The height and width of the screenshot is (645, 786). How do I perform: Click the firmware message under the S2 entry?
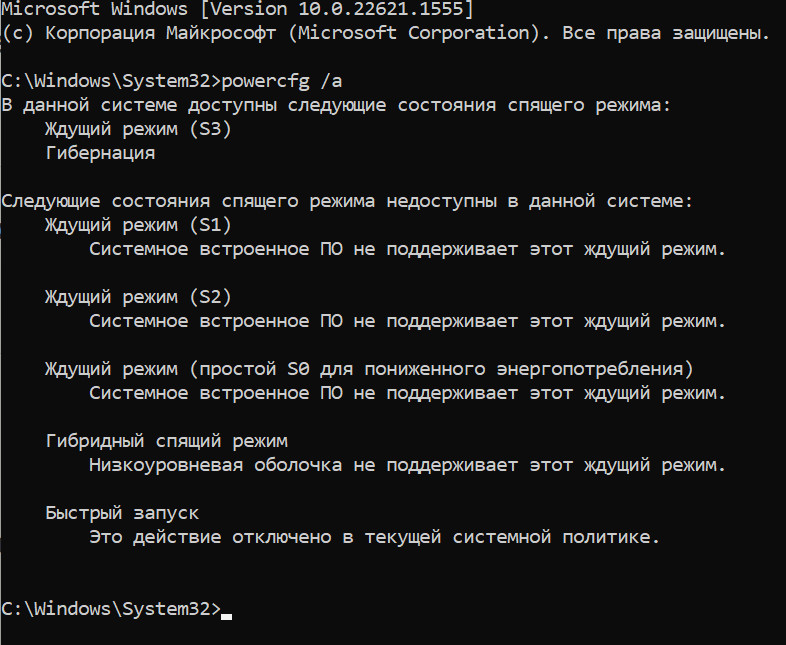(407, 321)
